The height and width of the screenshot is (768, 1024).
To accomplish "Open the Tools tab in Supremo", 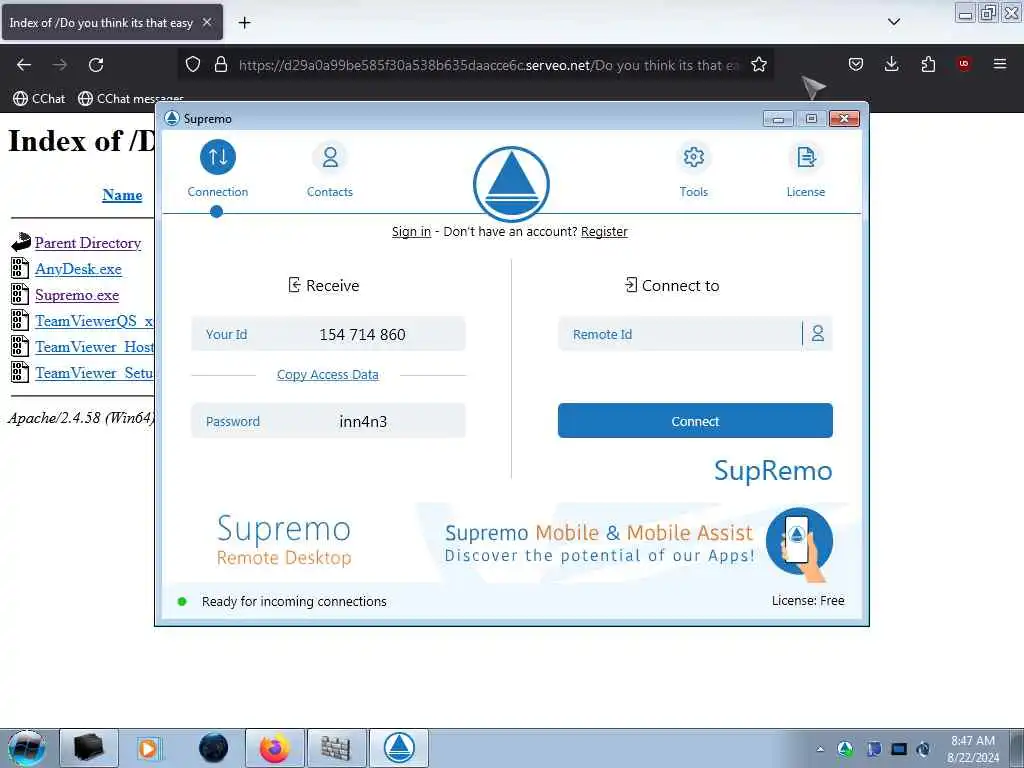I will pyautogui.click(x=694, y=168).
